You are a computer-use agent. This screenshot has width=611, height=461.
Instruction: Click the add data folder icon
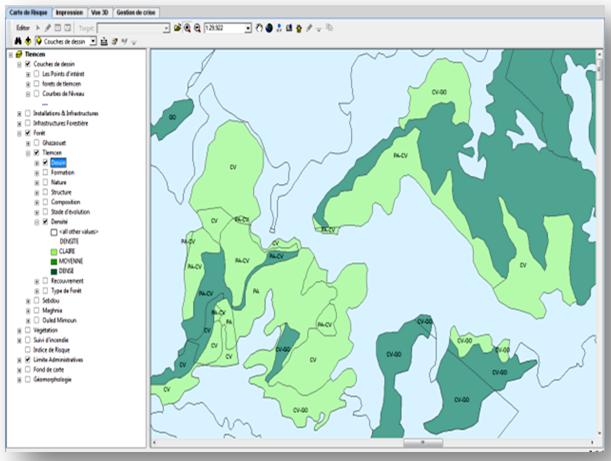(x=177, y=28)
